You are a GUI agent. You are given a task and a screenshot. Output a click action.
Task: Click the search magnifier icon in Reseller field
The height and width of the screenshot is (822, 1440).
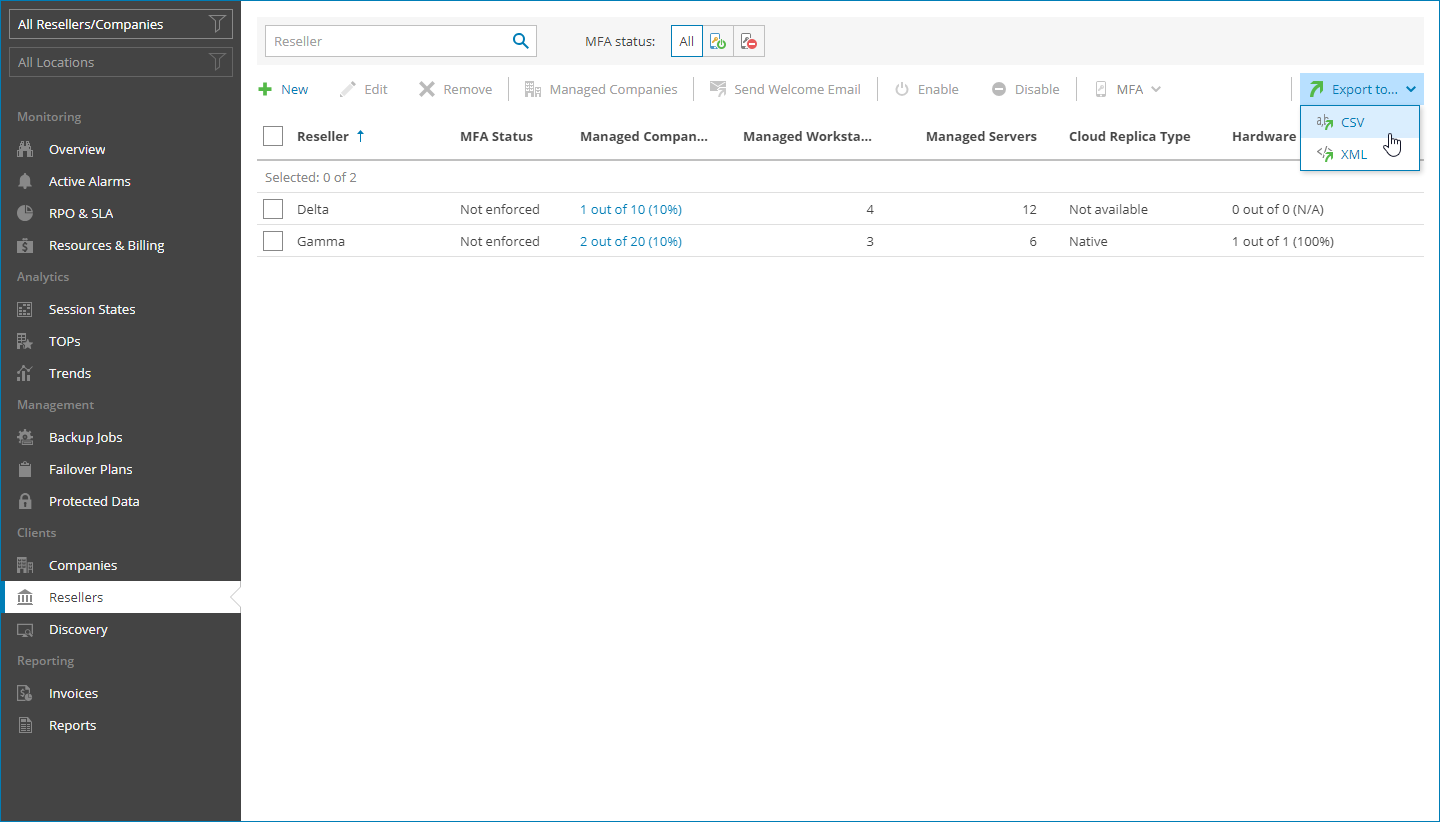pos(520,41)
